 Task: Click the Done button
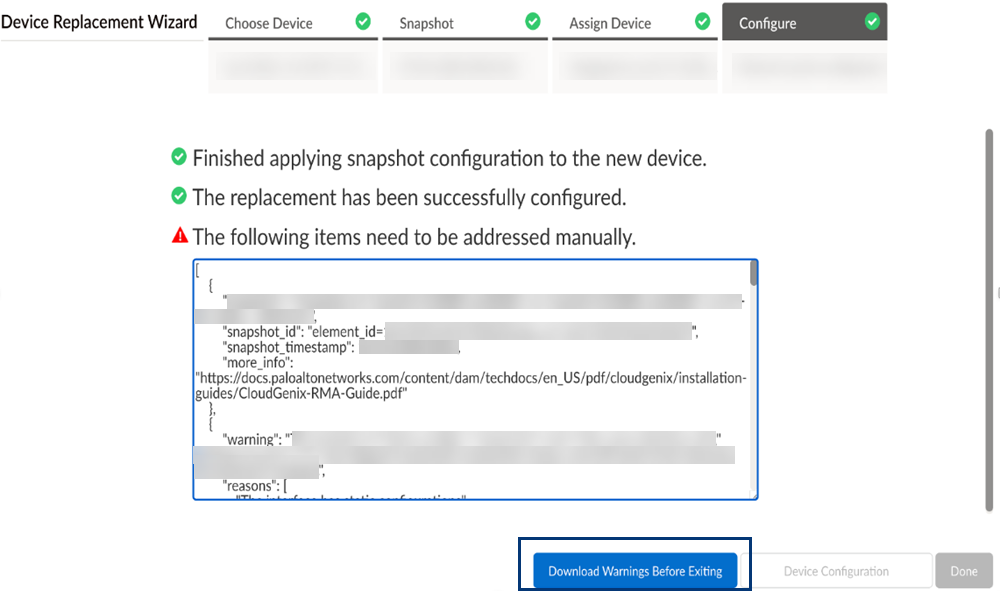(x=964, y=571)
